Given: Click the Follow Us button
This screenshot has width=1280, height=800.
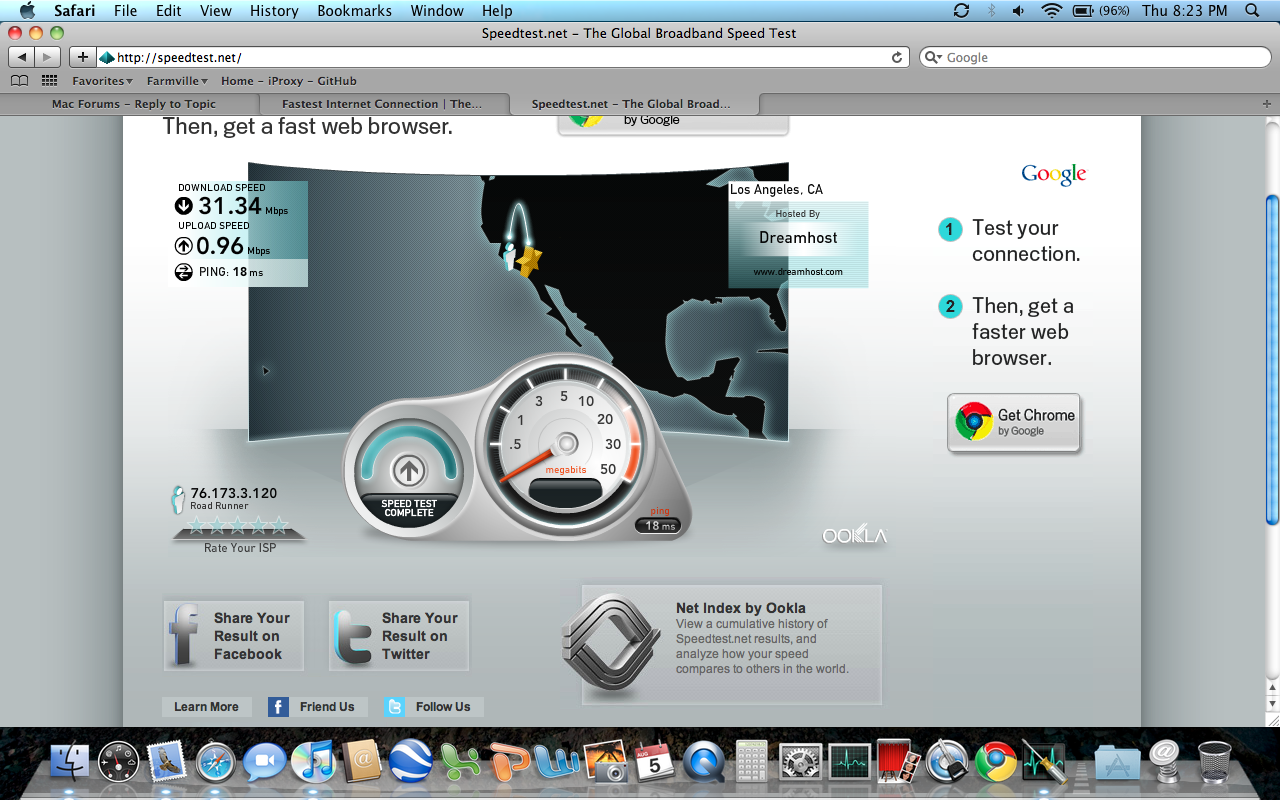Looking at the screenshot, I should coord(433,707).
